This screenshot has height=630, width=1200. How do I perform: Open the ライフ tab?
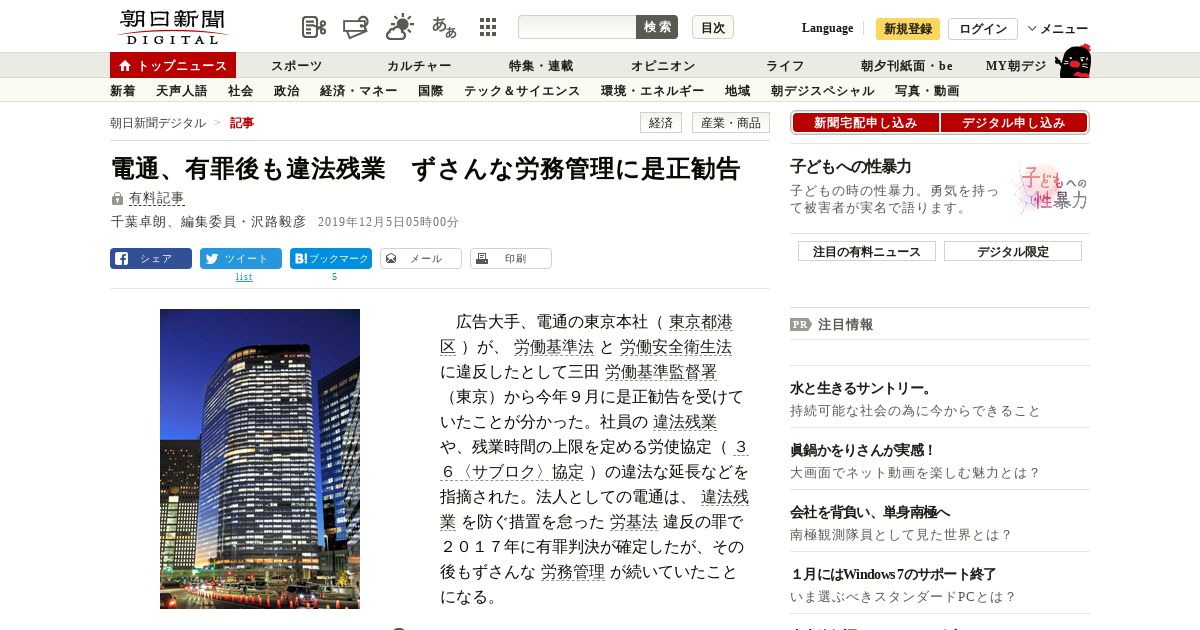point(785,66)
